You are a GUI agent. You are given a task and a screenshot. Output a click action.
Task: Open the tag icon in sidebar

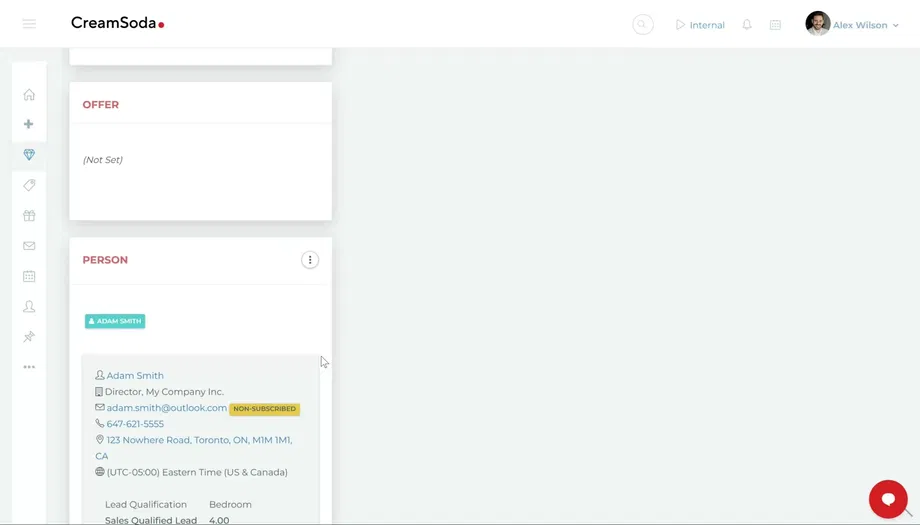click(29, 185)
